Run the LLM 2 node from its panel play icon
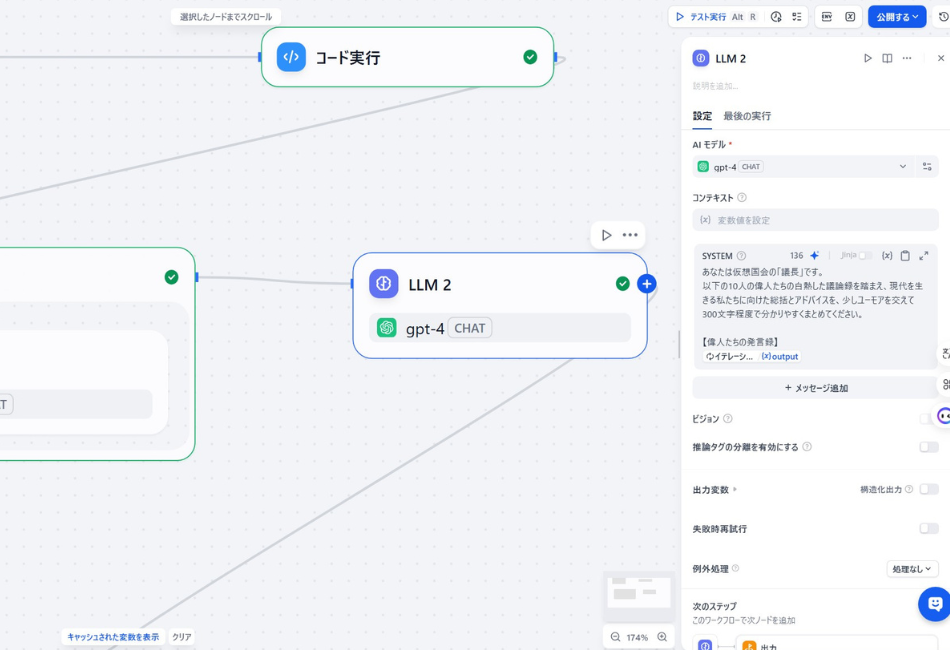The width and height of the screenshot is (950, 650). point(868,58)
